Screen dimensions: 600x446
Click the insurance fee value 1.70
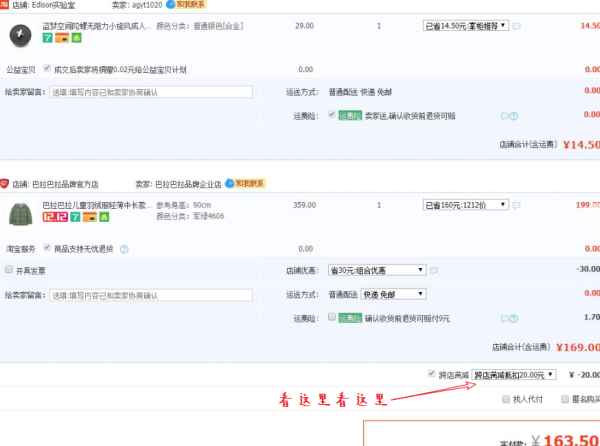[592, 317]
